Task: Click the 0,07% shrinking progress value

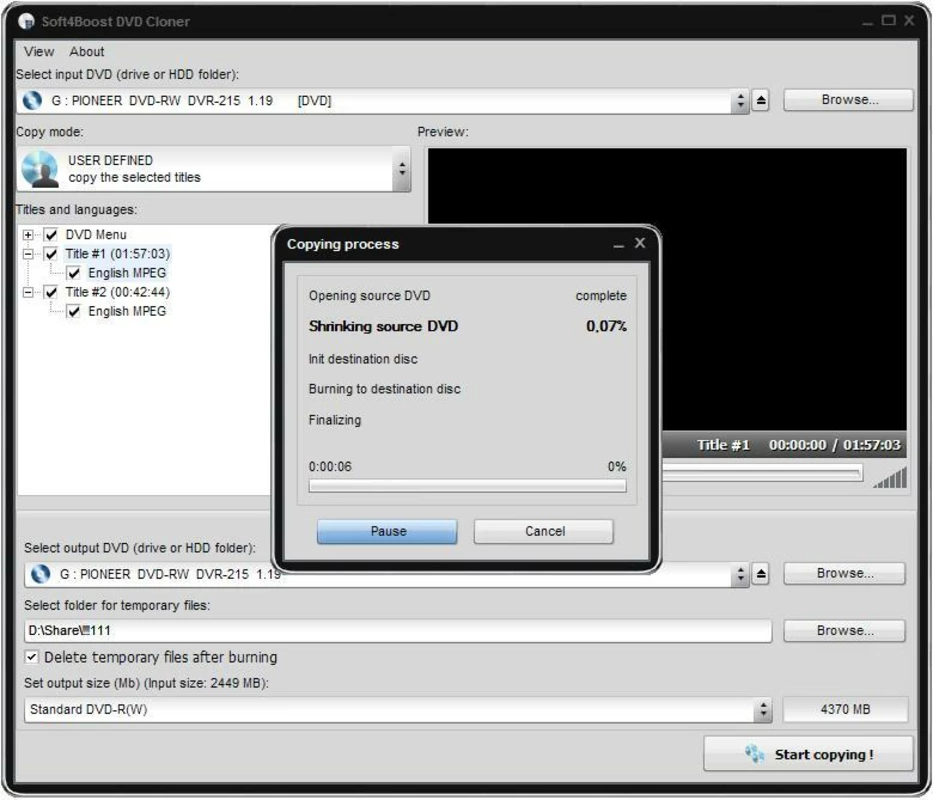Action: click(x=606, y=326)
